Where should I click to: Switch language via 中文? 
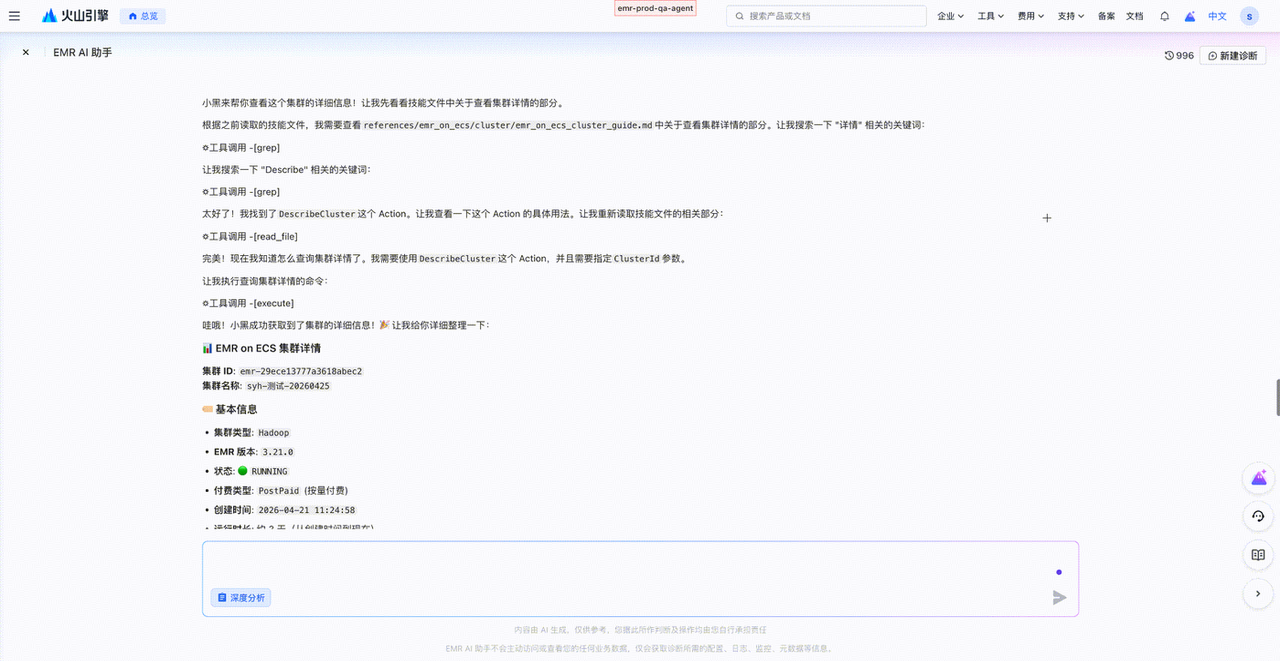pyautogui.click(x=1217, y=16)
